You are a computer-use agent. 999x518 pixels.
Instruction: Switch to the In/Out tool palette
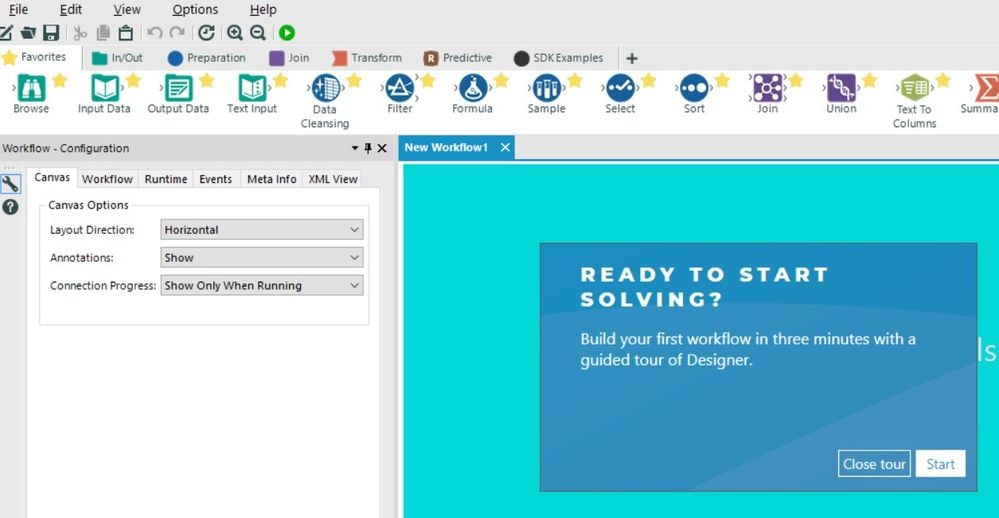tap(117, 58)
